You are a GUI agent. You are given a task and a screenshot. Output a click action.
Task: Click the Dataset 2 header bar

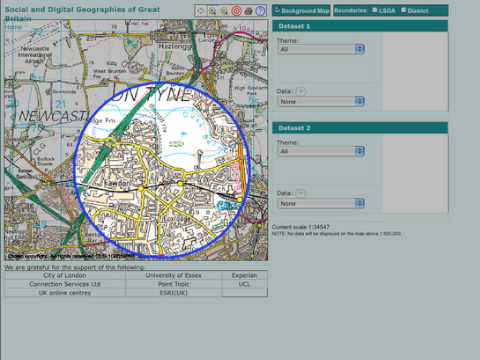(360, 128)
